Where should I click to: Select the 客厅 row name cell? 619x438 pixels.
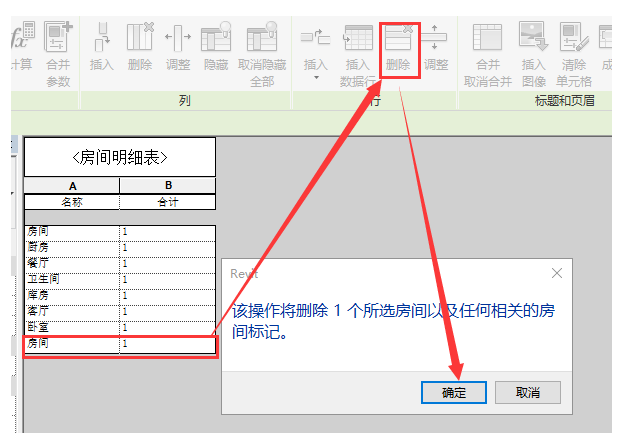72,311
